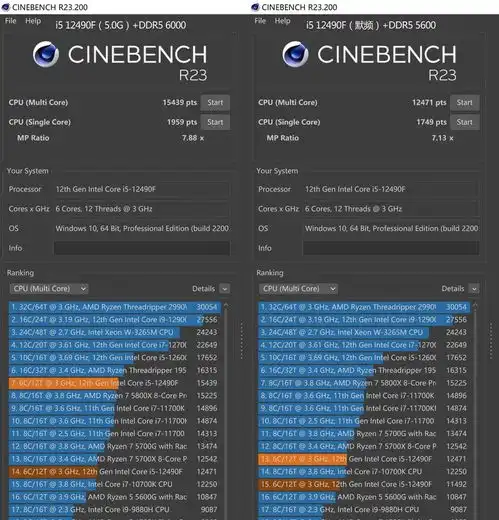Select rank 10 row scoring 14874 in left window

tap(115, 421)
